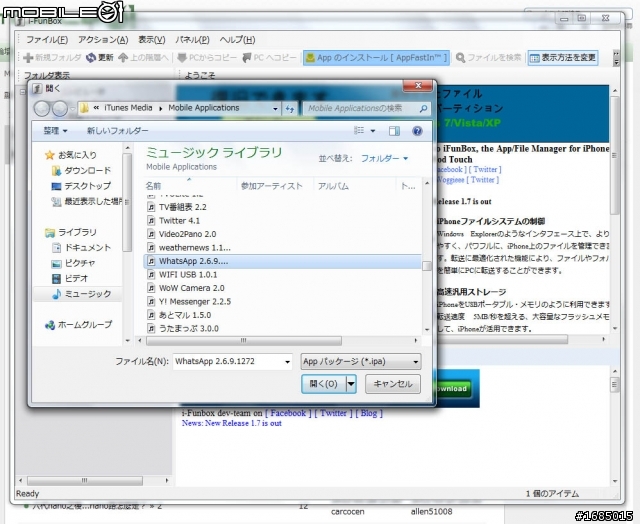
Task: Click the 開く(O) button
Action: click(x=324, y=384)
